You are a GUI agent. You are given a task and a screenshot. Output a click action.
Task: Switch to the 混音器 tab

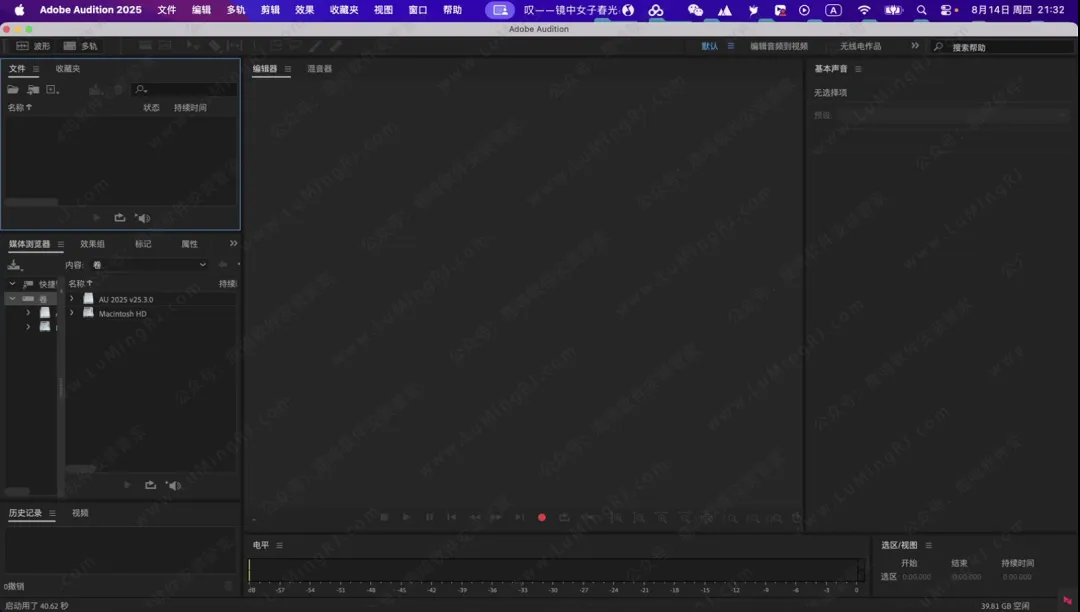[319, 69]
